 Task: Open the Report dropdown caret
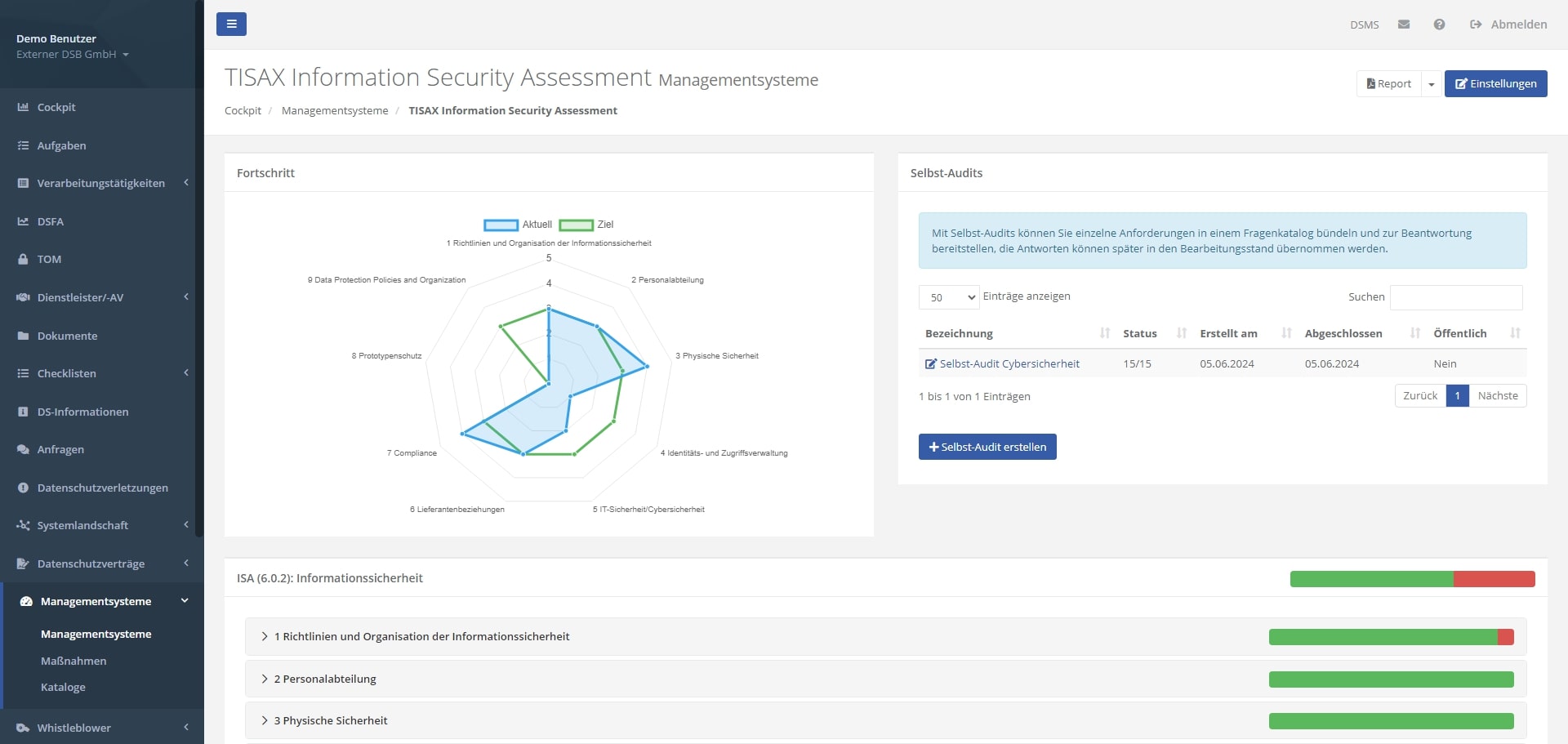pos(1431,83)
